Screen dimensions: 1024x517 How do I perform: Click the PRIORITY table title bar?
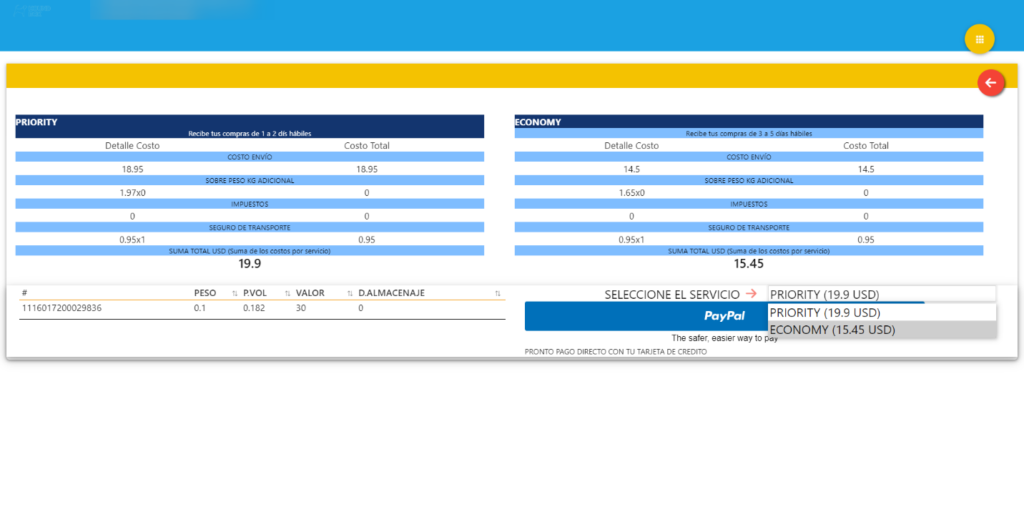coord(249,122)
